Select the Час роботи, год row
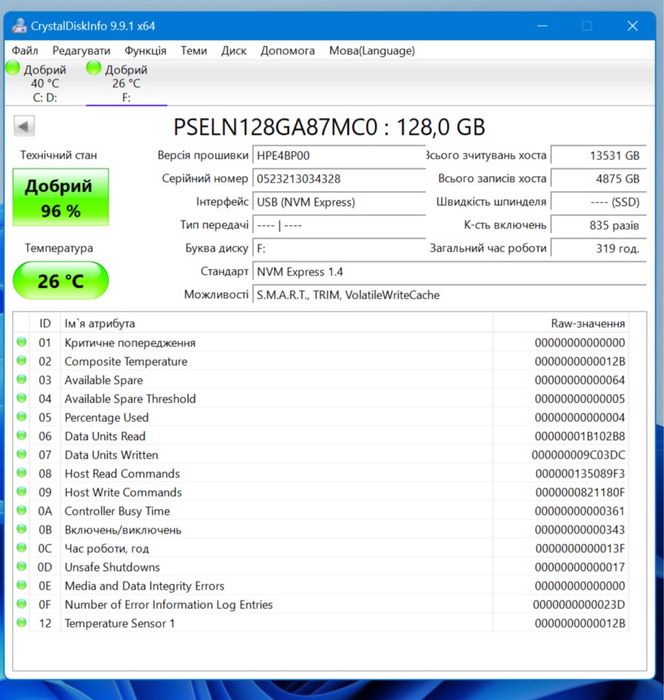The width and height of the screenshot is (664, 700). pos(321,548)
